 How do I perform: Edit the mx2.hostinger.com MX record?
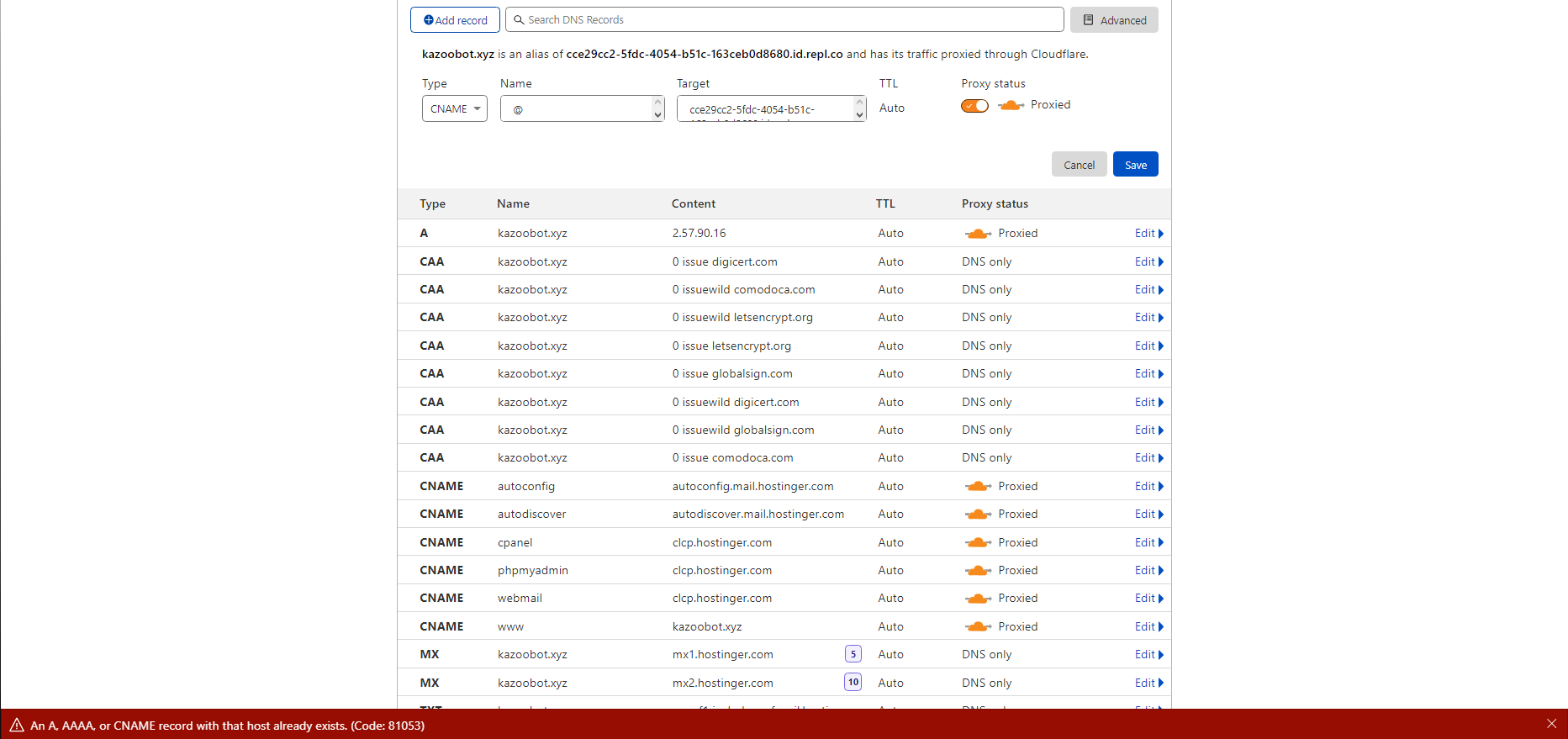(1148, 683)
